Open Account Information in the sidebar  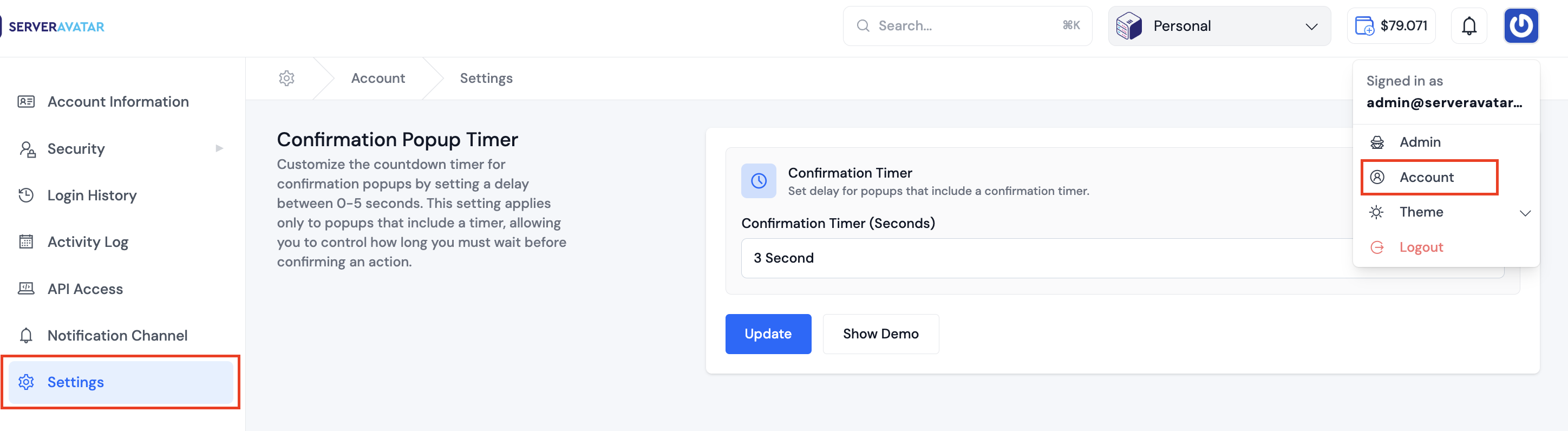(118, 102)
